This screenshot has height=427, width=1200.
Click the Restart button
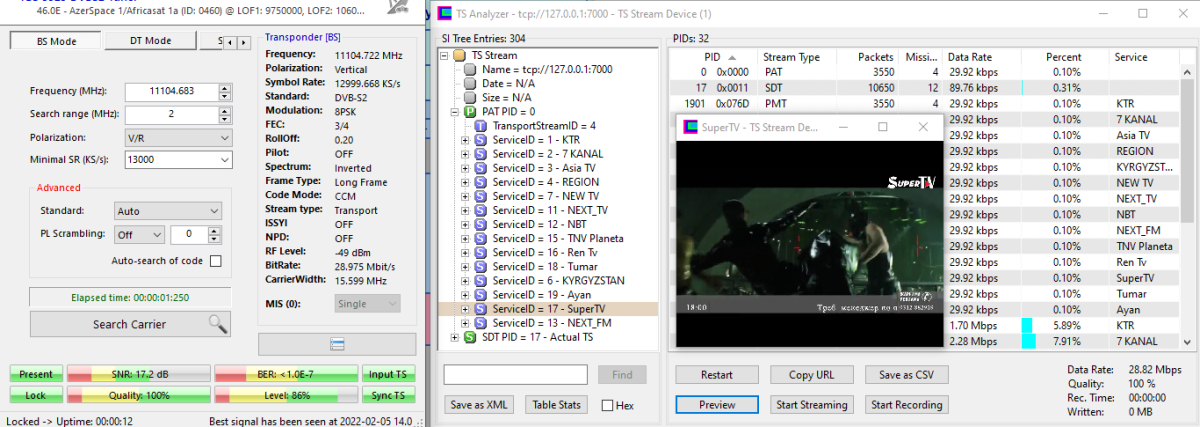716,375
